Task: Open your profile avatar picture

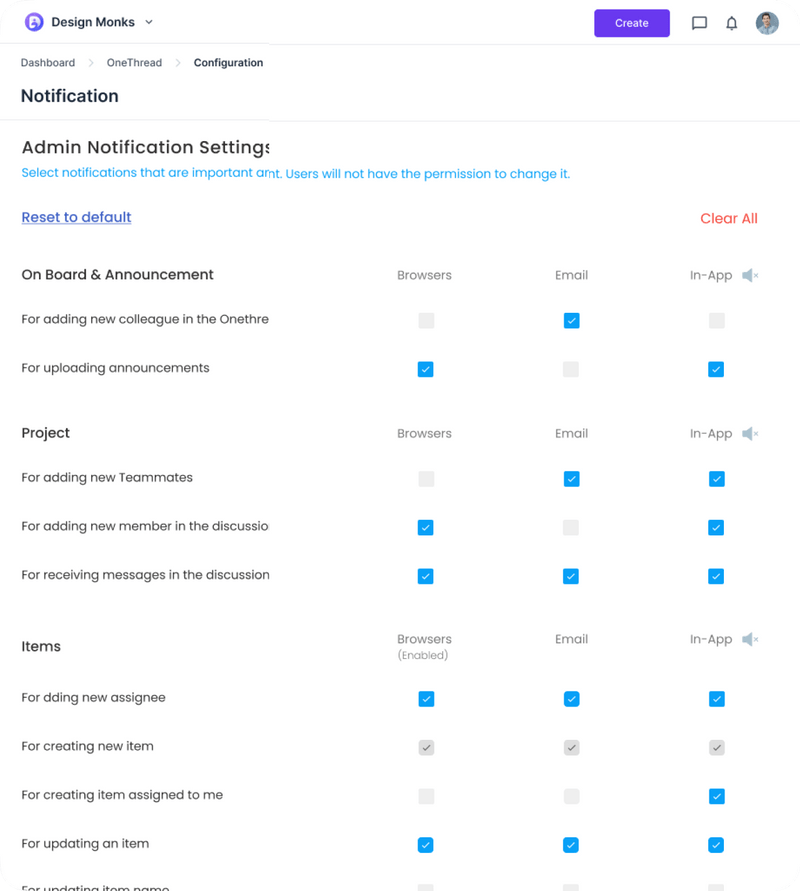Action: point(766,23)
